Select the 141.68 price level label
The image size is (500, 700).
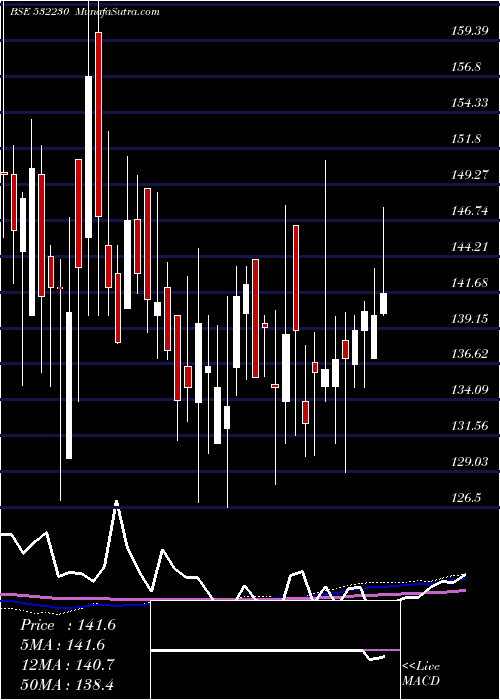click(469, 283)
